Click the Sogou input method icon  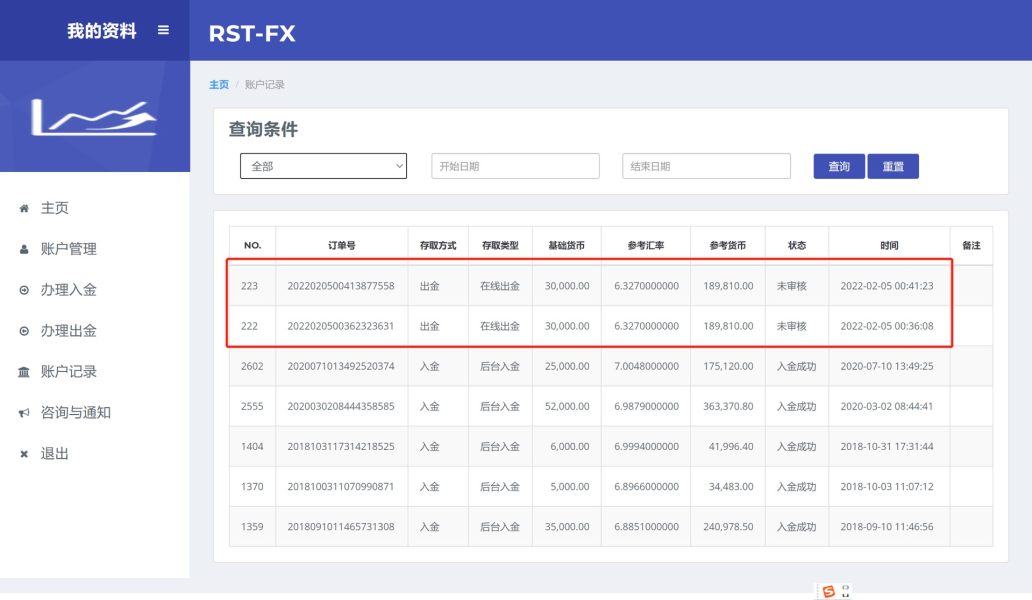pos(829,591)
